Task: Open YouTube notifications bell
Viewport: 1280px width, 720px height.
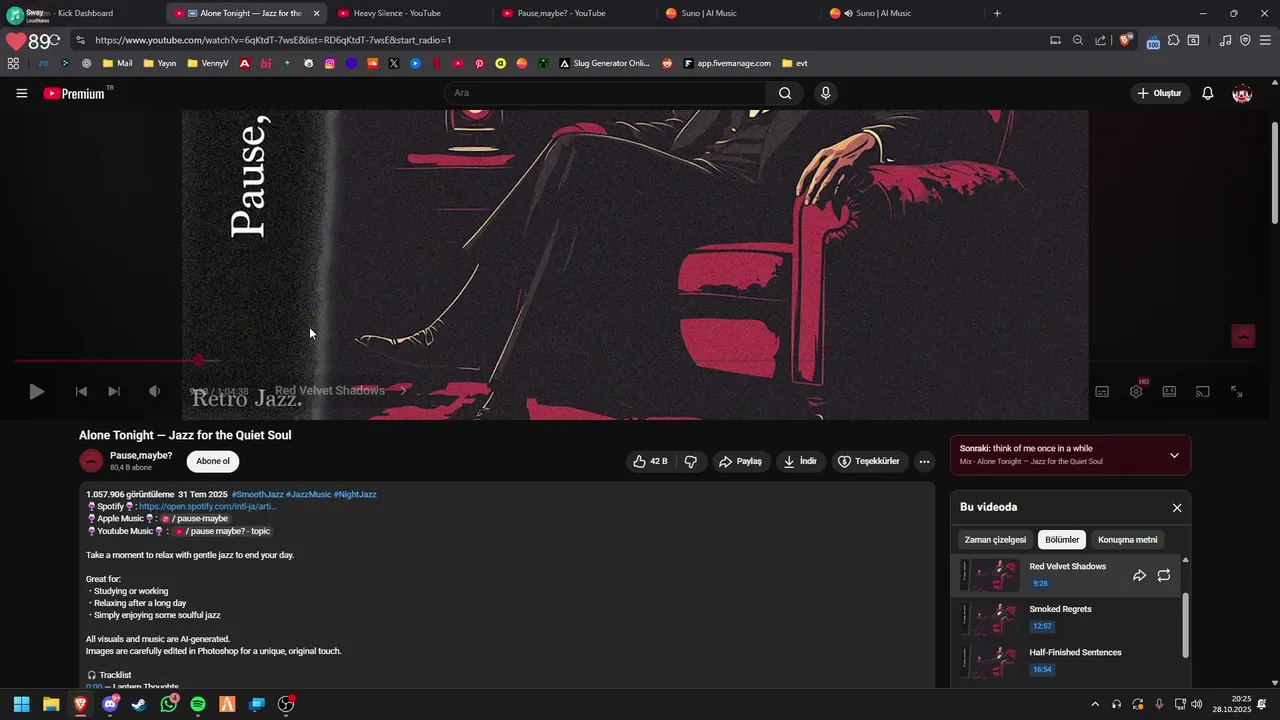Action: [x=1208, y=93]
